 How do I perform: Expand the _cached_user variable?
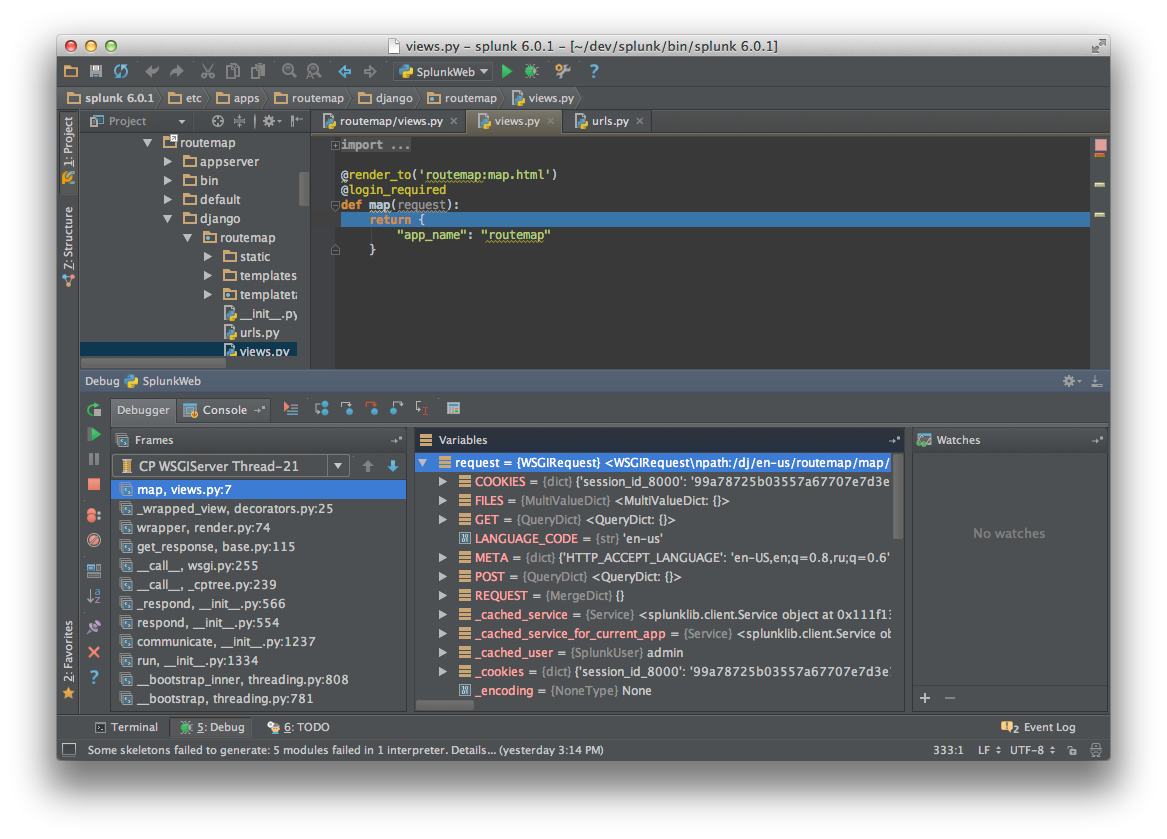pos(443,653)
